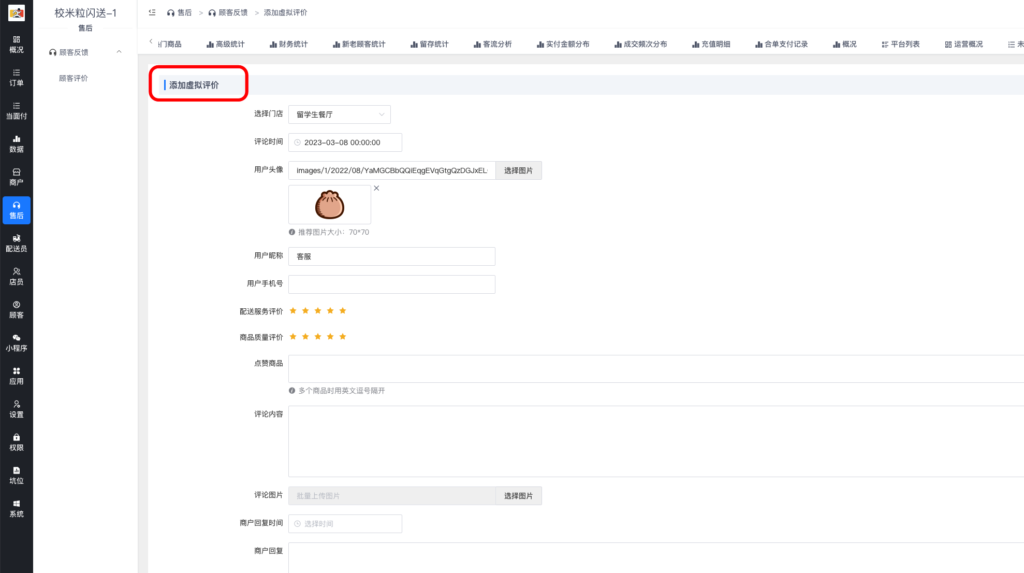Click the 批量上传图片 field
1024x573 pixels.
point(392,496)
